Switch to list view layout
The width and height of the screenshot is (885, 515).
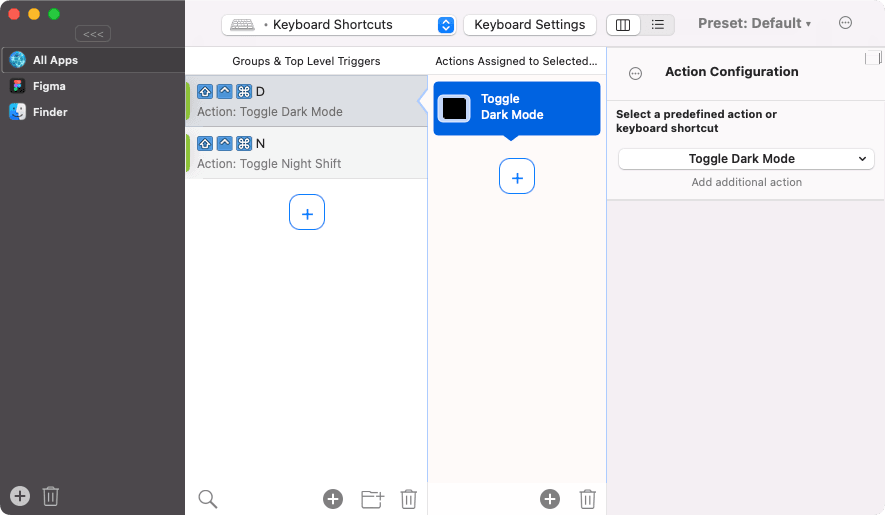tap(658, 25)
